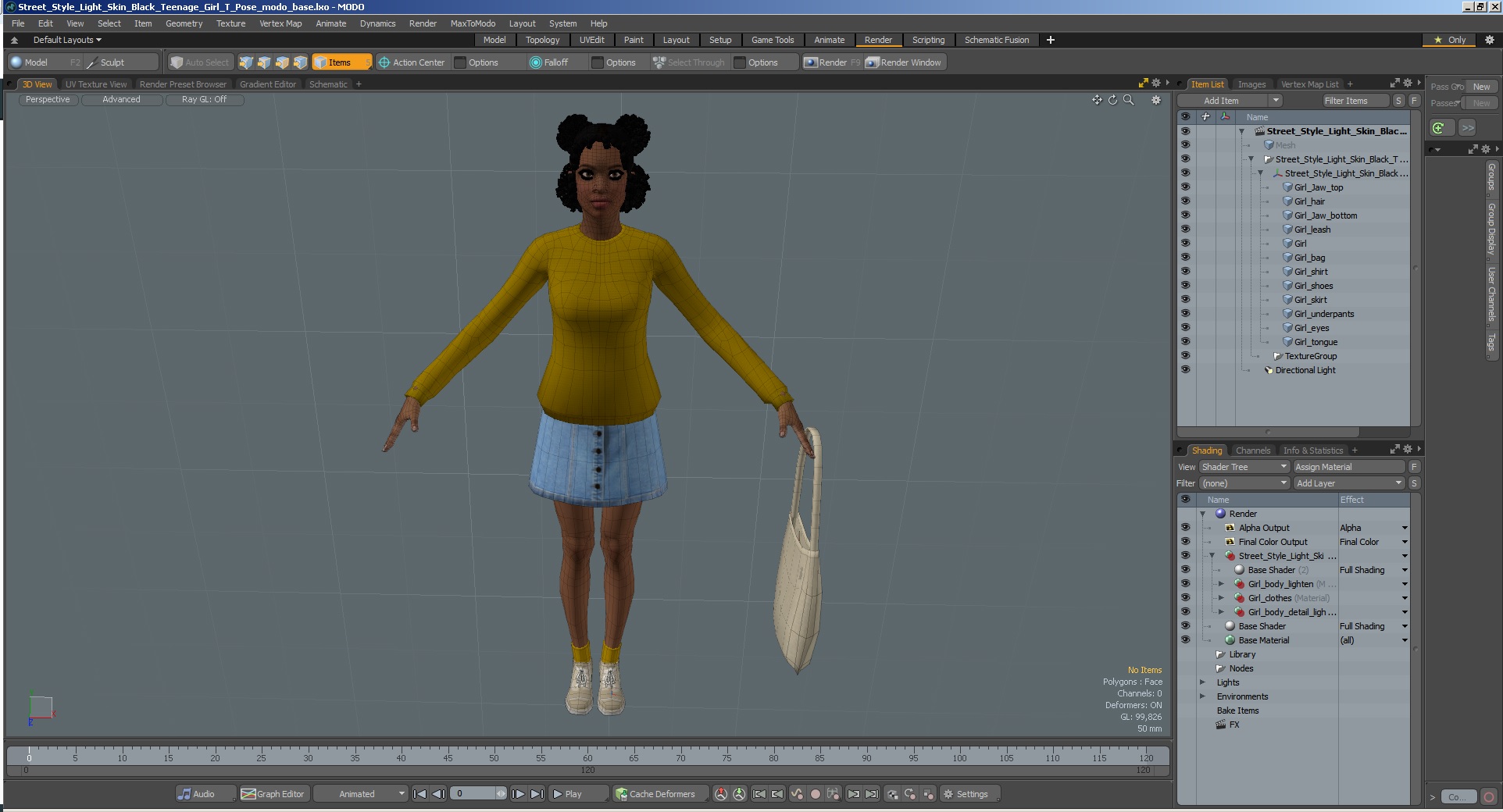Toggle visibility of Girl_clothes material
This screenshot has height=812, width=1503.
coord(1185,597)
